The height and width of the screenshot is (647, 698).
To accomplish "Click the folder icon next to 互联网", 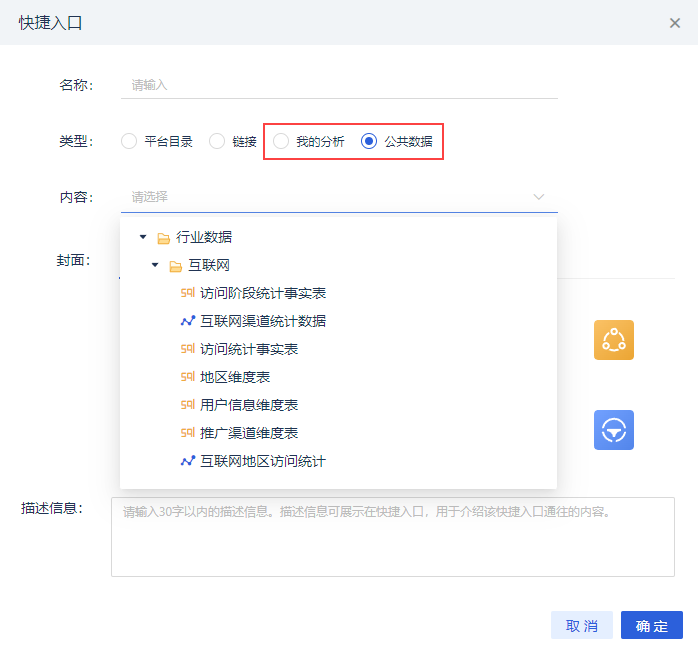I will 175,266.
